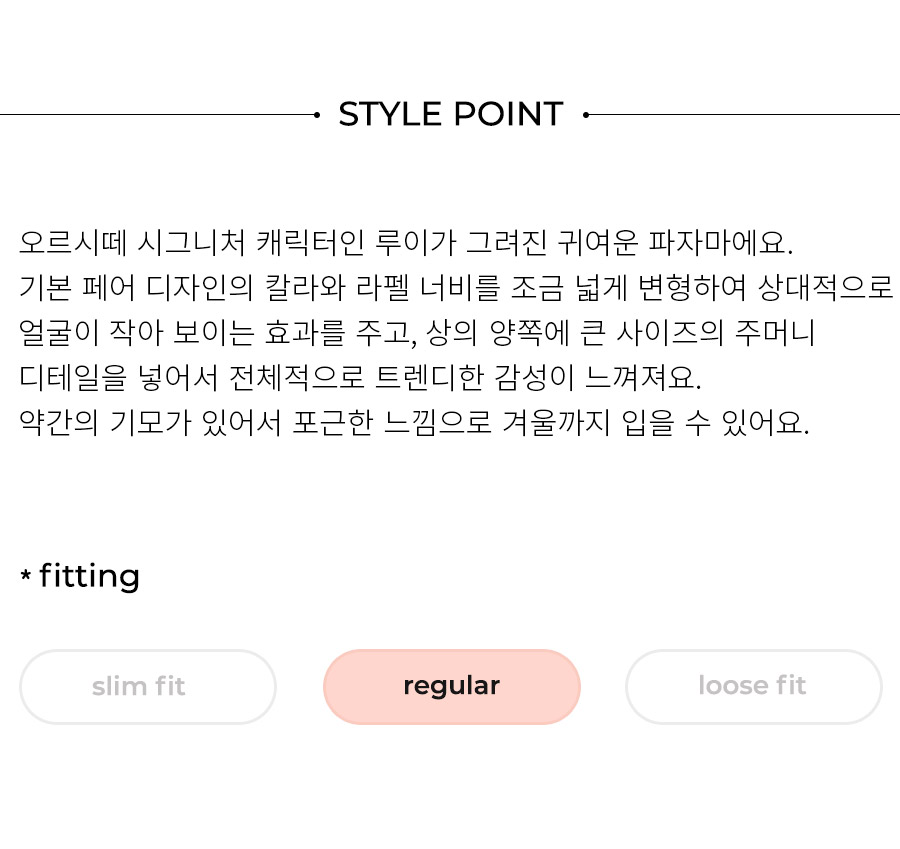Click the word 상대적으로 in the second line
This screenshot has height=849, width=900.
pyautogui.click(x=825, y=288)
